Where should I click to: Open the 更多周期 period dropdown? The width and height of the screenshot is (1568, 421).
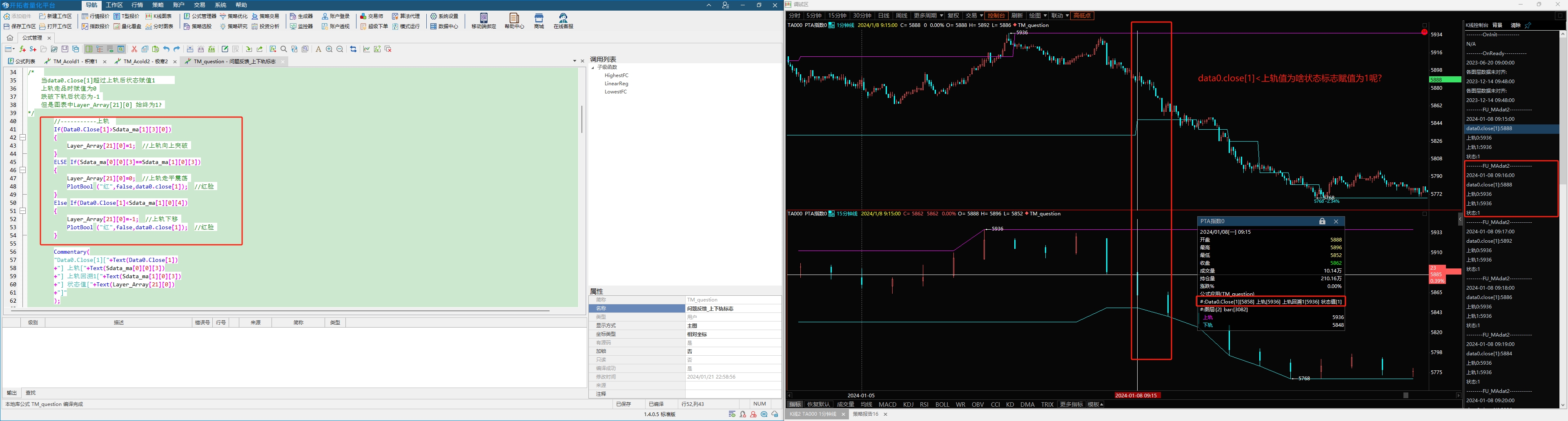click(x=928, y=16)
